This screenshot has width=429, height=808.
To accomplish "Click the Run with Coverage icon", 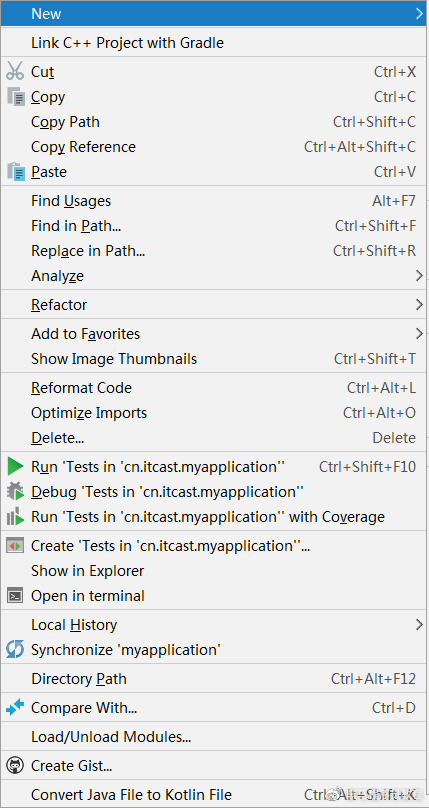I will pyautogui.click(x=15, y=517).
